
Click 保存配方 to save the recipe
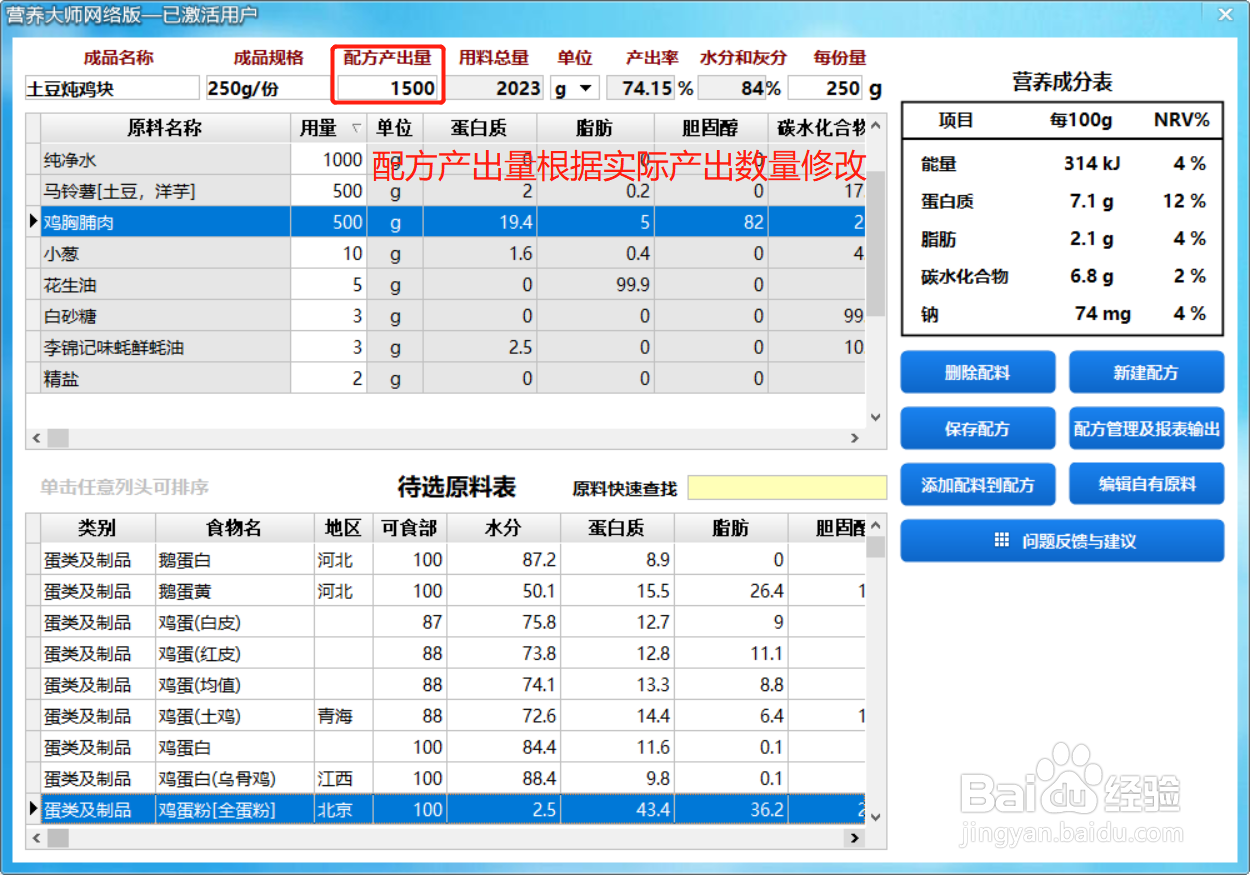[977, 428]
